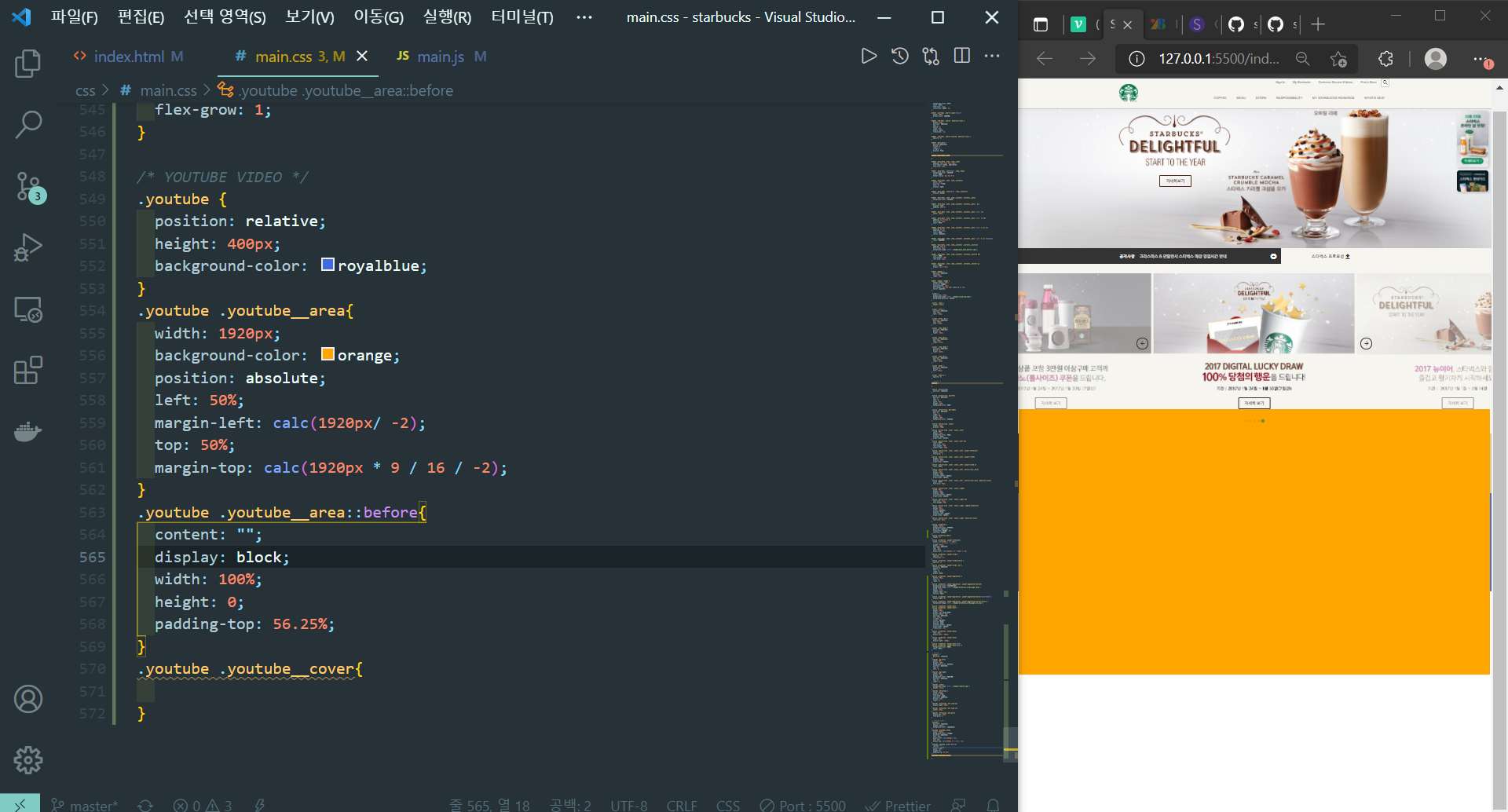The width and height of the screenshot is (1508, 812).
Task: Click the add to favorites star icon
Action: pyautogui.click(x=1338, y=59)
